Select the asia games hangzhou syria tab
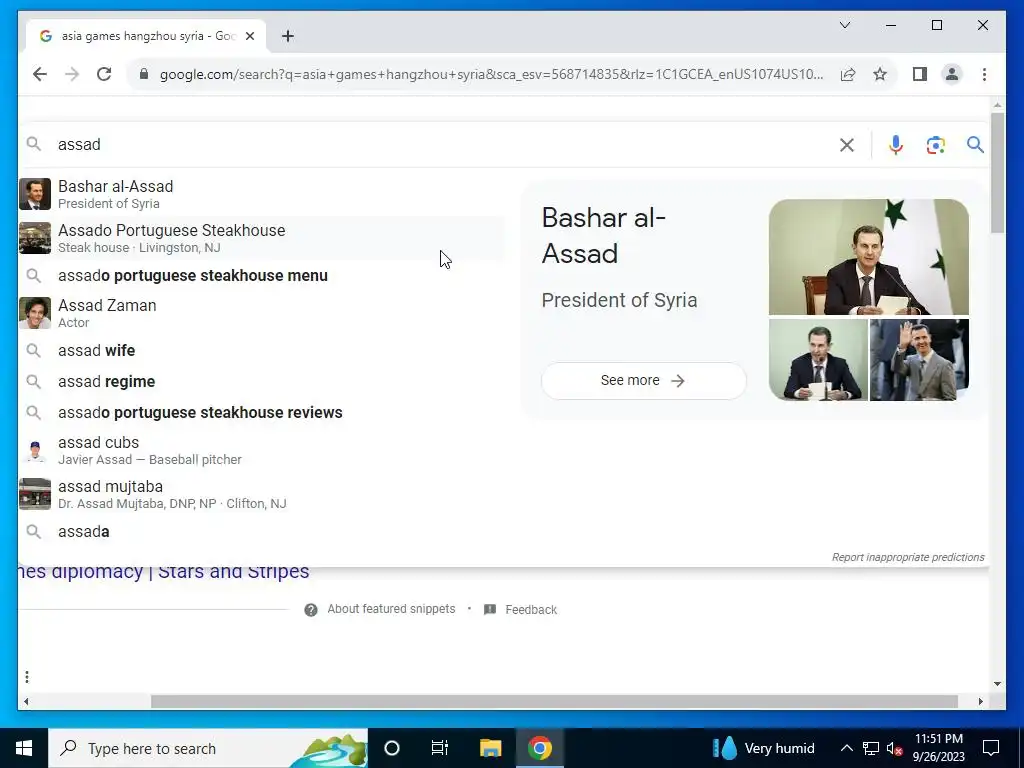 tap(146, 36)
